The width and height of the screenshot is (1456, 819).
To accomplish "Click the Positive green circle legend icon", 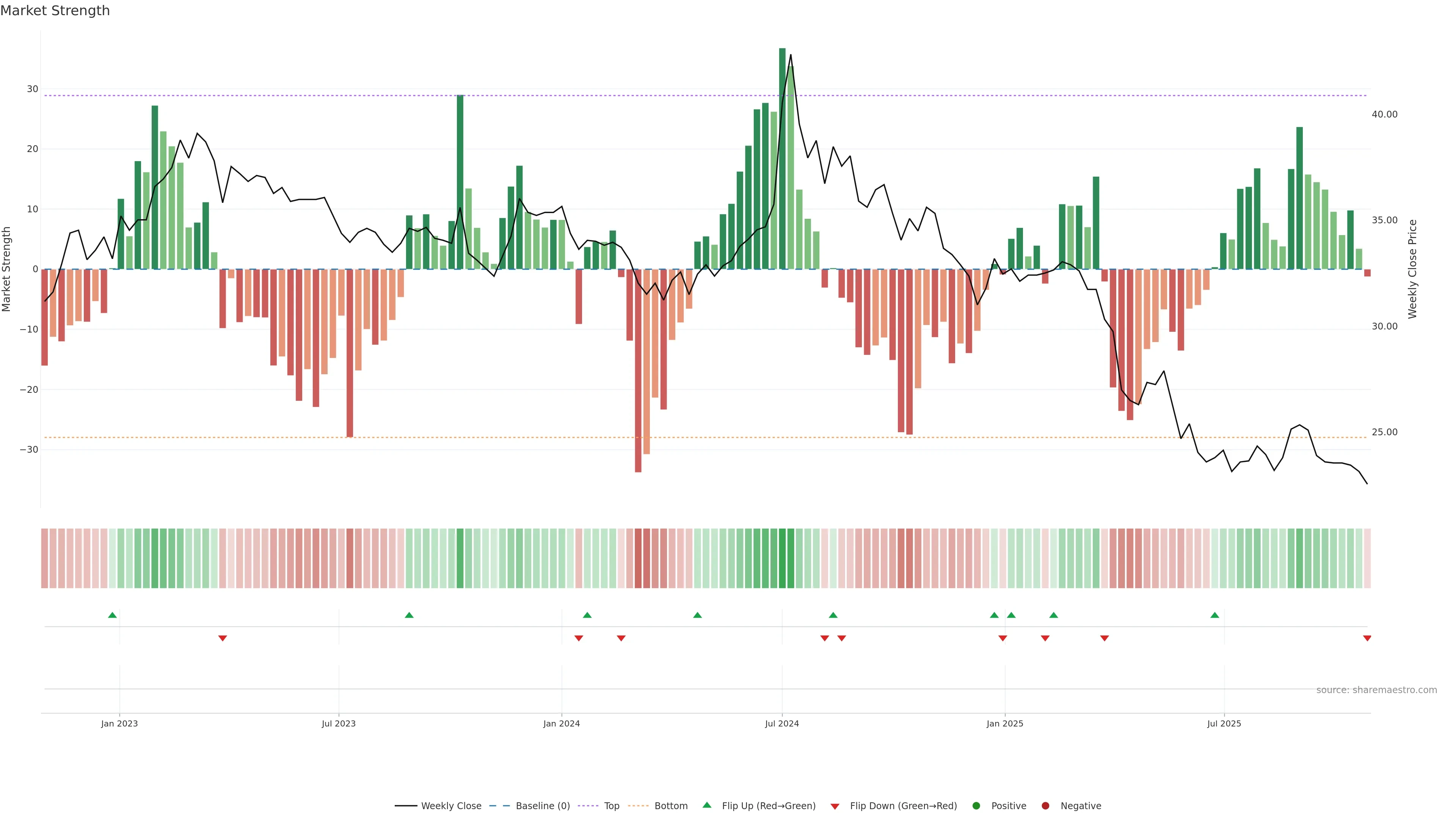I will [976, 805].
